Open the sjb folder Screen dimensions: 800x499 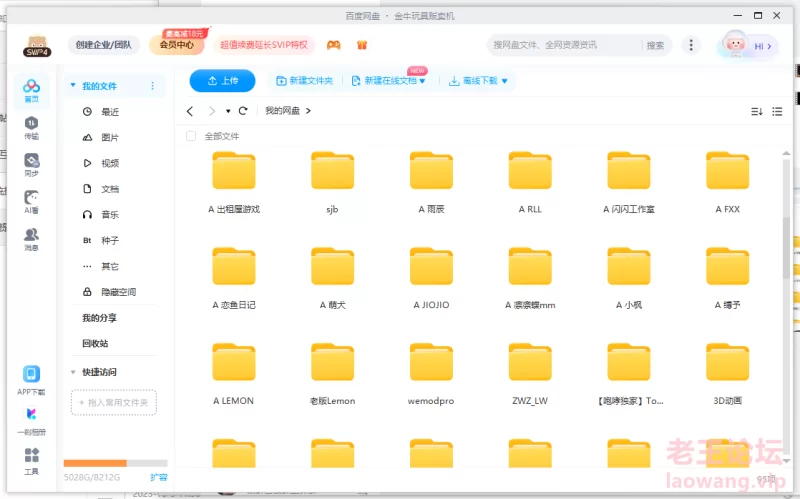(333, 183)
